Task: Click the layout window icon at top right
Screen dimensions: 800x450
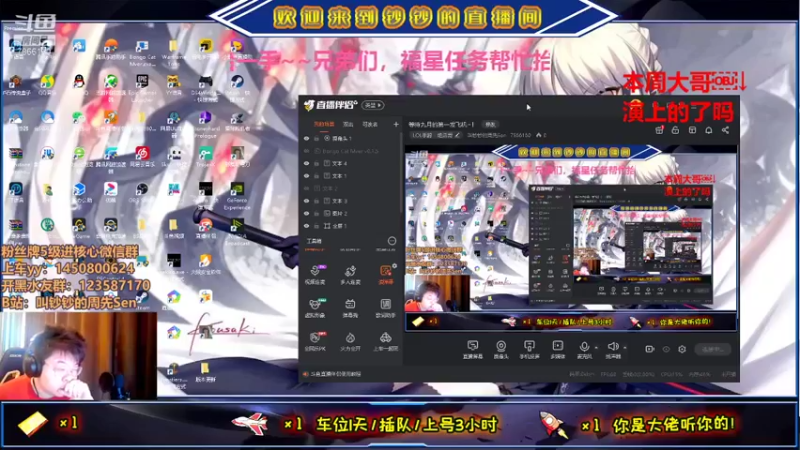Action: coord(692,130)
